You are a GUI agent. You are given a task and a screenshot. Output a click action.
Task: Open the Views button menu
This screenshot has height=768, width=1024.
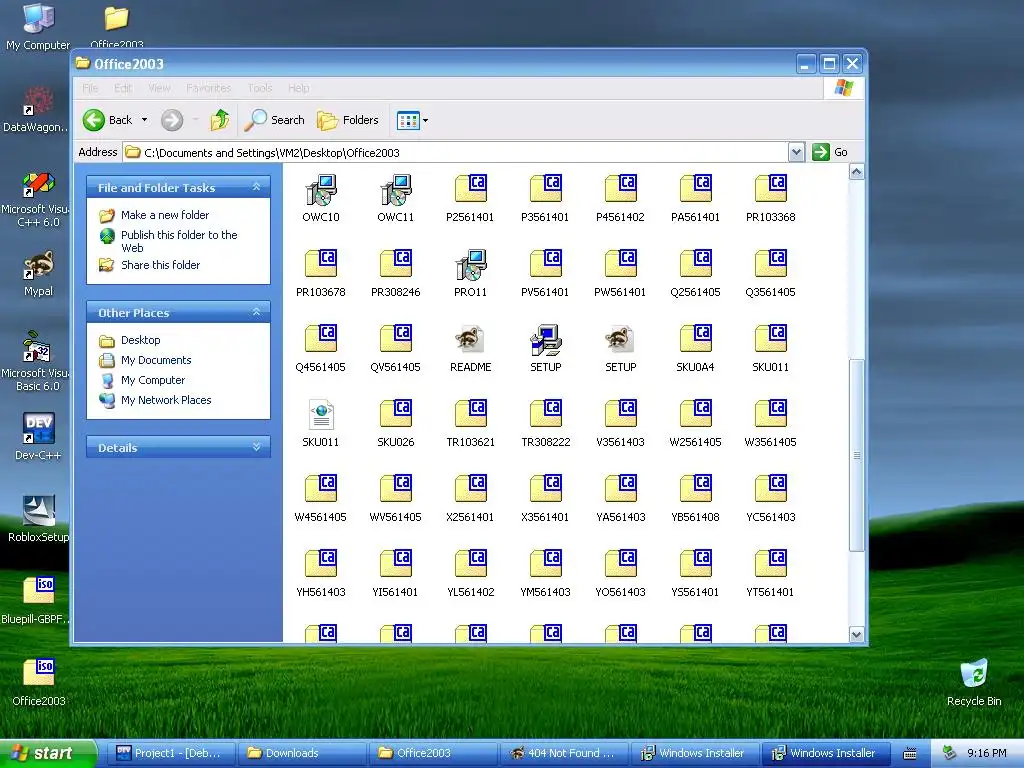click(412, 120)
